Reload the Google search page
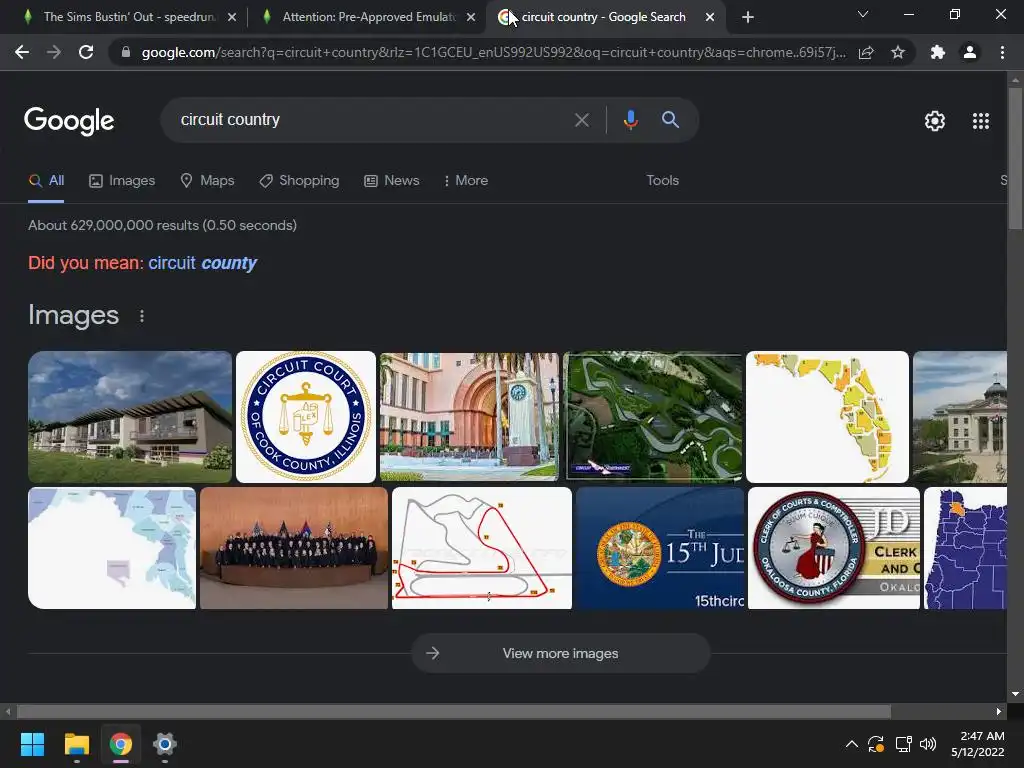Viewport: 1024px width, 768px height. pos(86,52)
